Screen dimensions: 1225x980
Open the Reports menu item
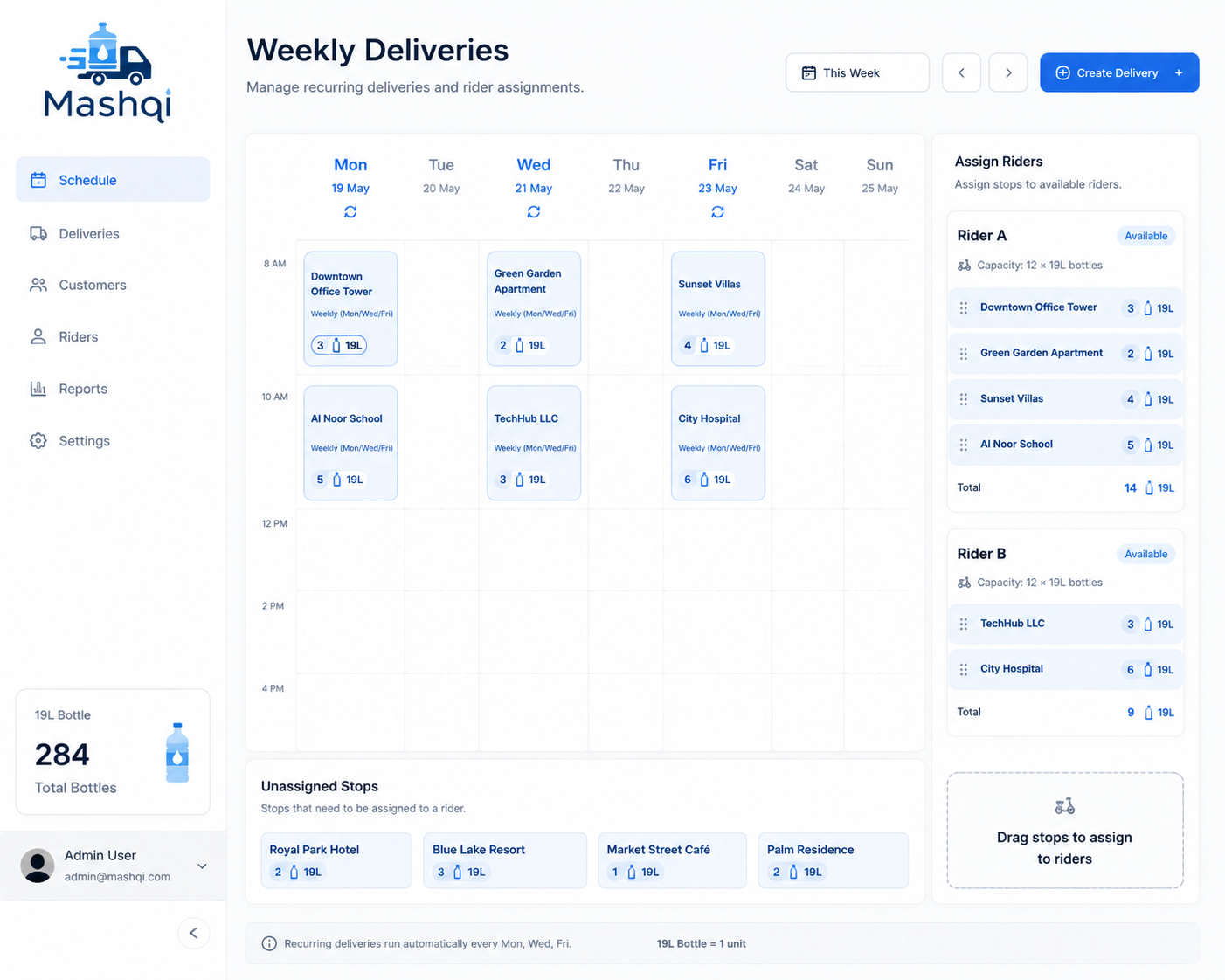pos(113,389)
